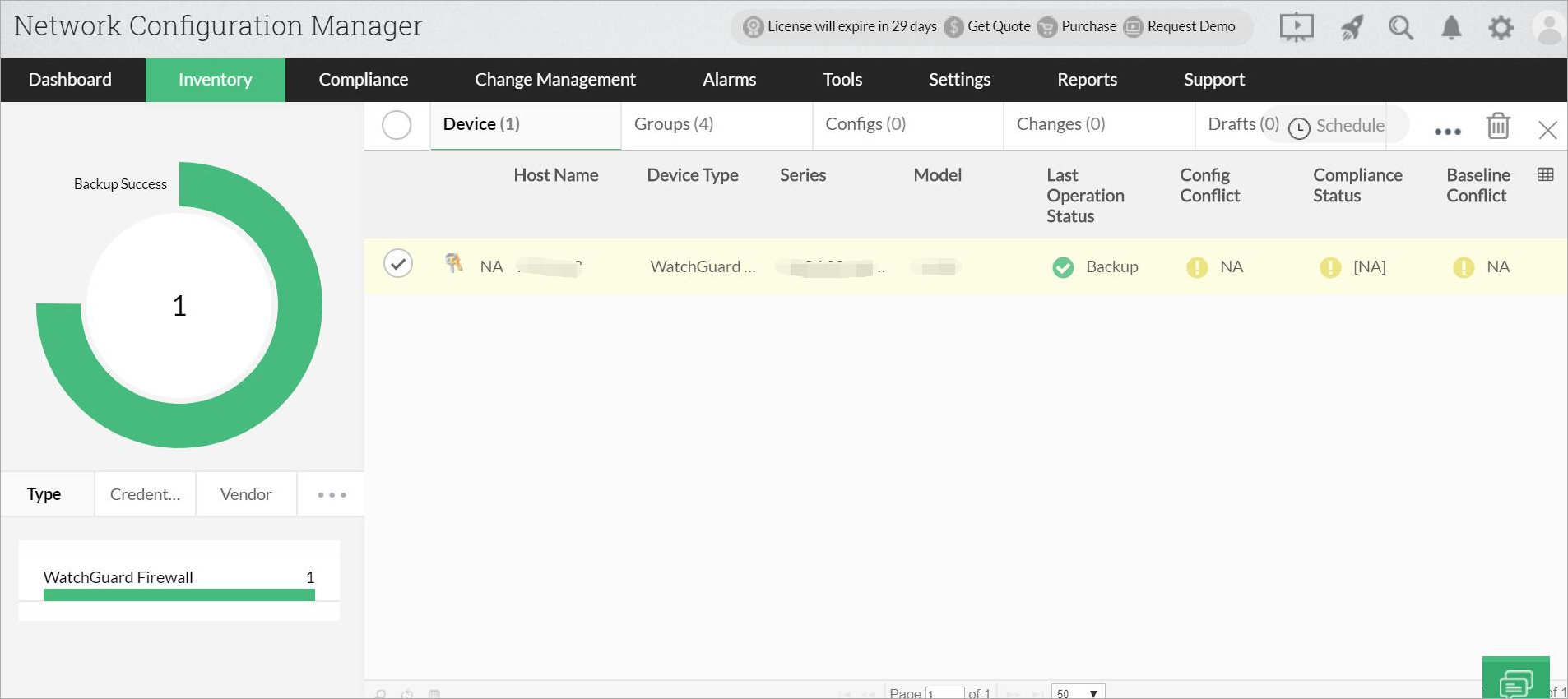
Task: Uncheck the WatchGuard device row checkbox
Action: coord(398,264)
